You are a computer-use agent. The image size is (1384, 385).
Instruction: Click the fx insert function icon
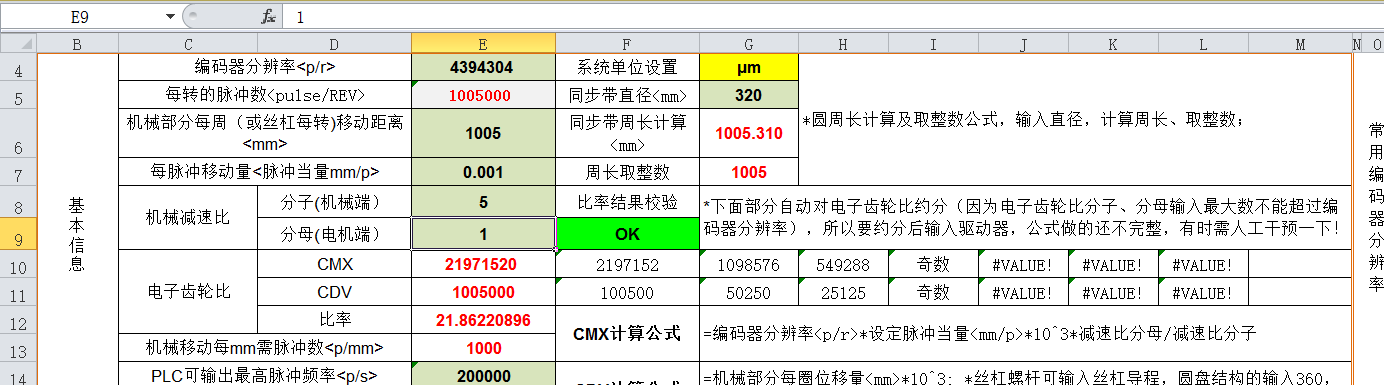(x=268, y=16)
